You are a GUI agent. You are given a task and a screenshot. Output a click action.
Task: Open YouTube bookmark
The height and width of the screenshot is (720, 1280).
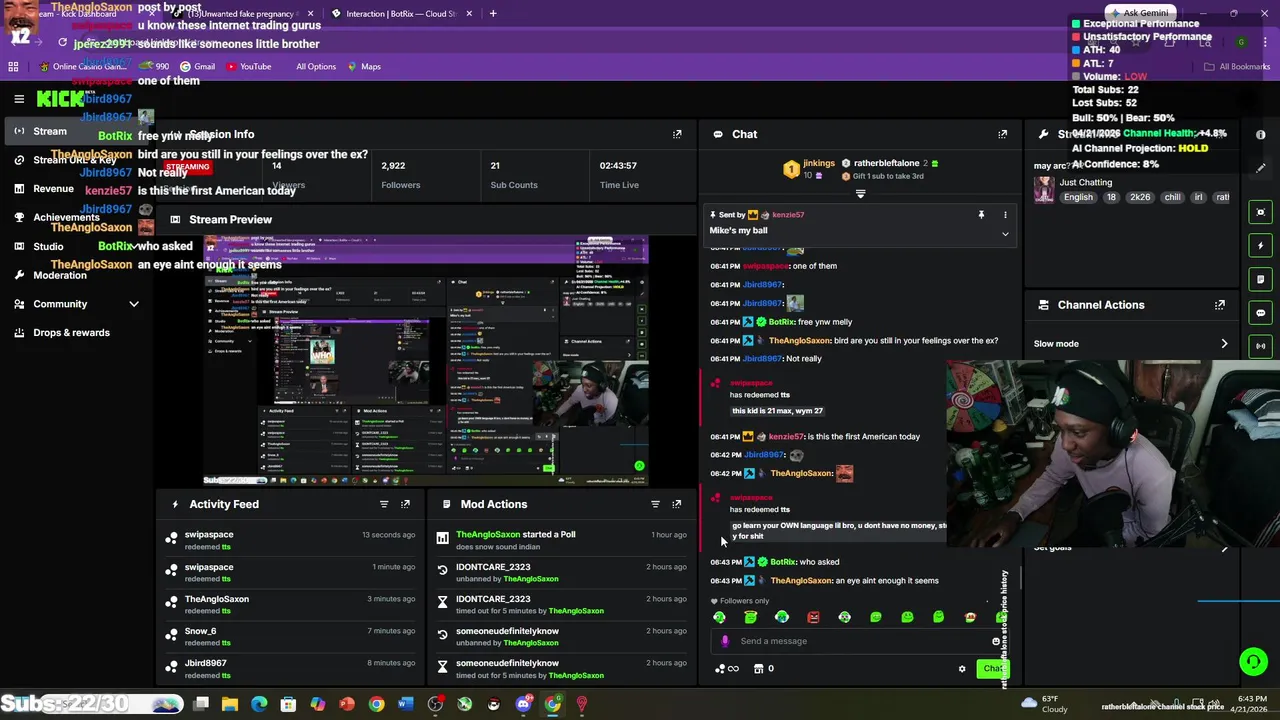click(248, 67)
